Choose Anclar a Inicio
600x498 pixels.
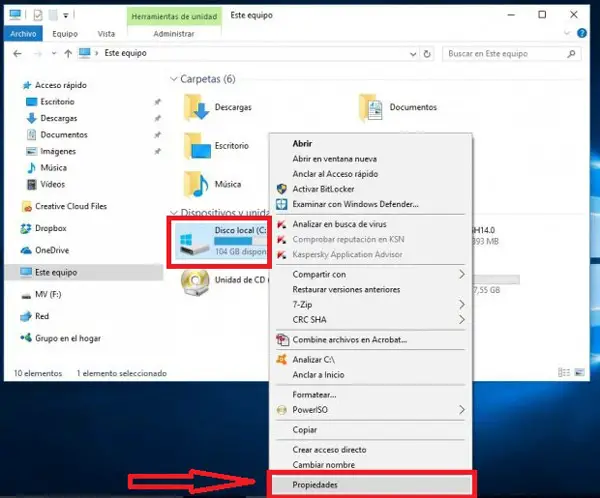(318, 375)
